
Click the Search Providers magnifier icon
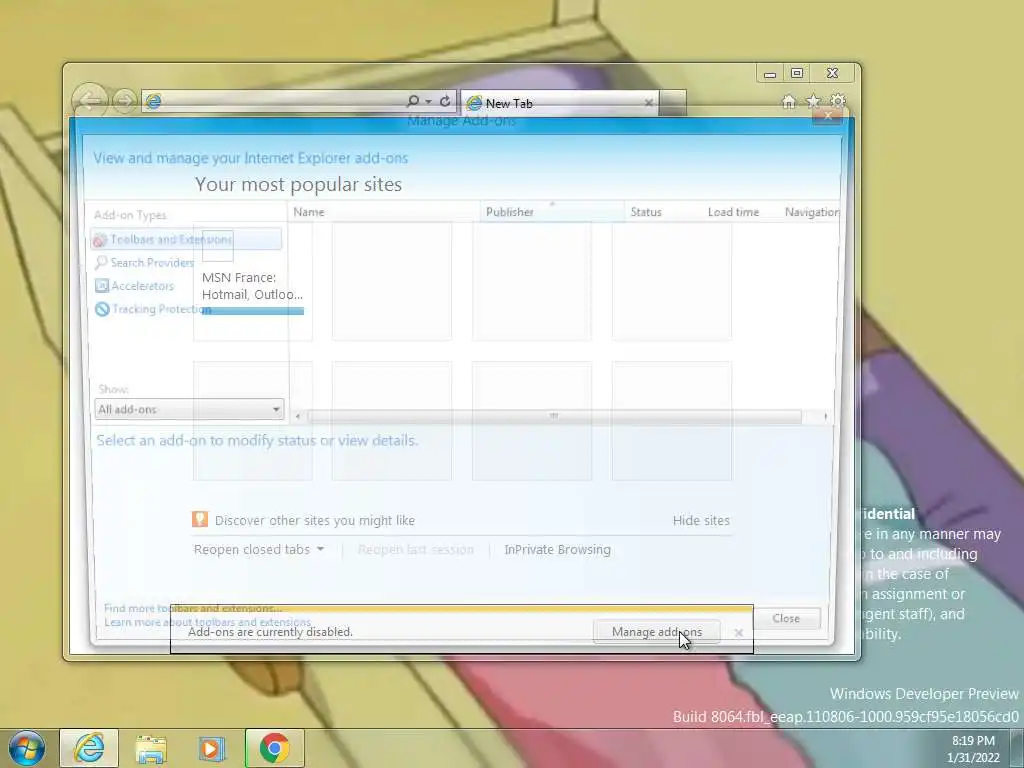[101, 263]
